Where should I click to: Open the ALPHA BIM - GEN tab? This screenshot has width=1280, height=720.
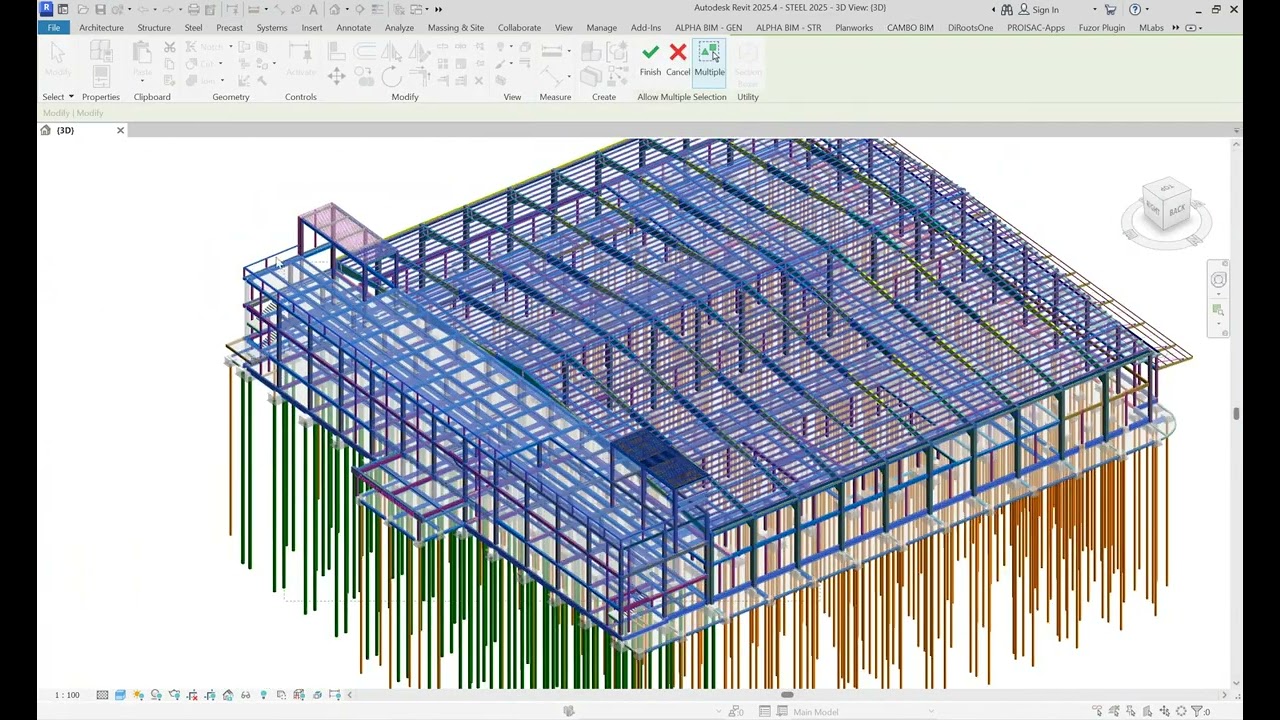[708, 28]
